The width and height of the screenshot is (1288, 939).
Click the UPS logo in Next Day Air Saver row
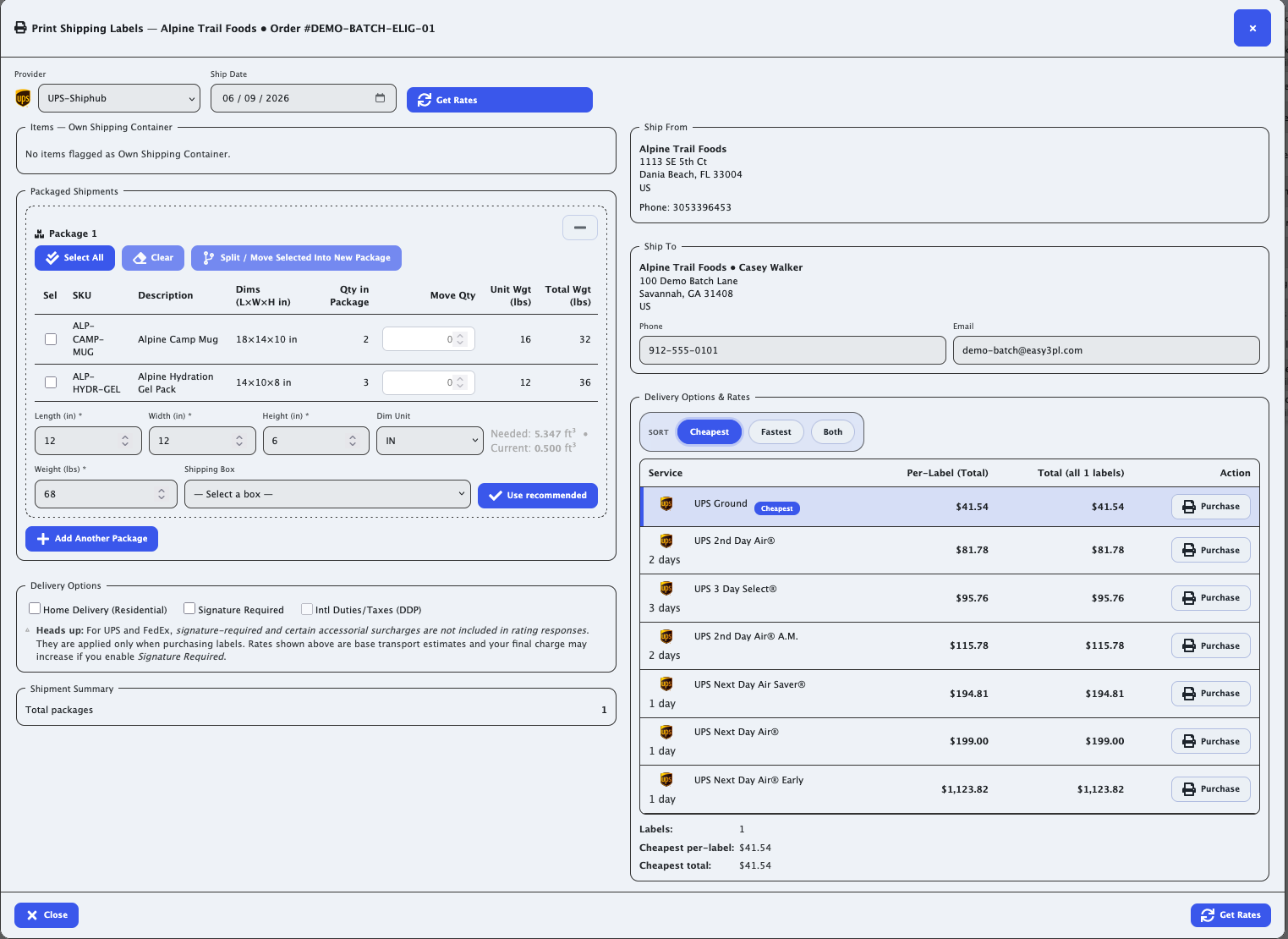(x=666, y=684)
